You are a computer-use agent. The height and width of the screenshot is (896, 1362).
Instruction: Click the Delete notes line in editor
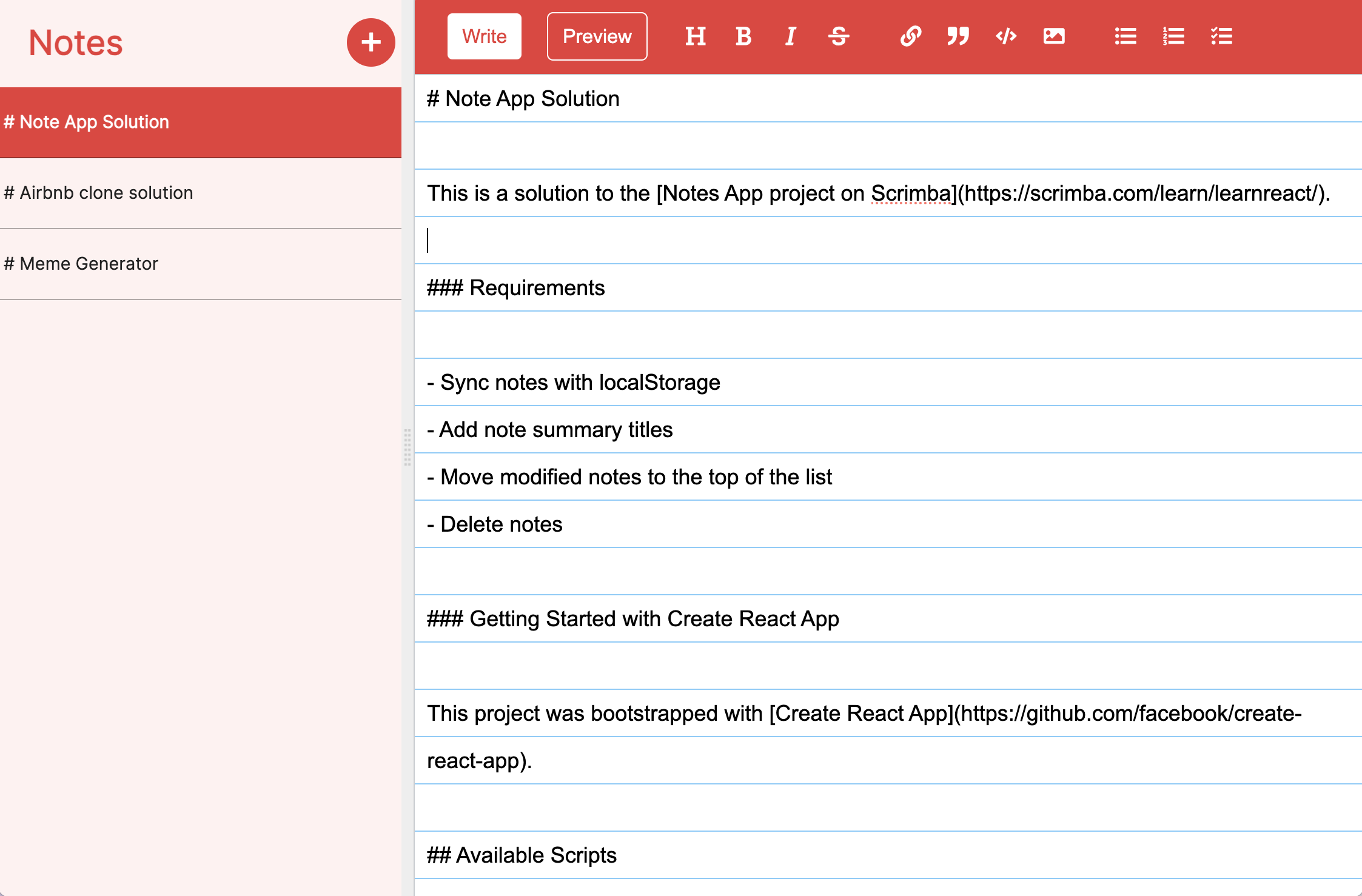point(495,524)
